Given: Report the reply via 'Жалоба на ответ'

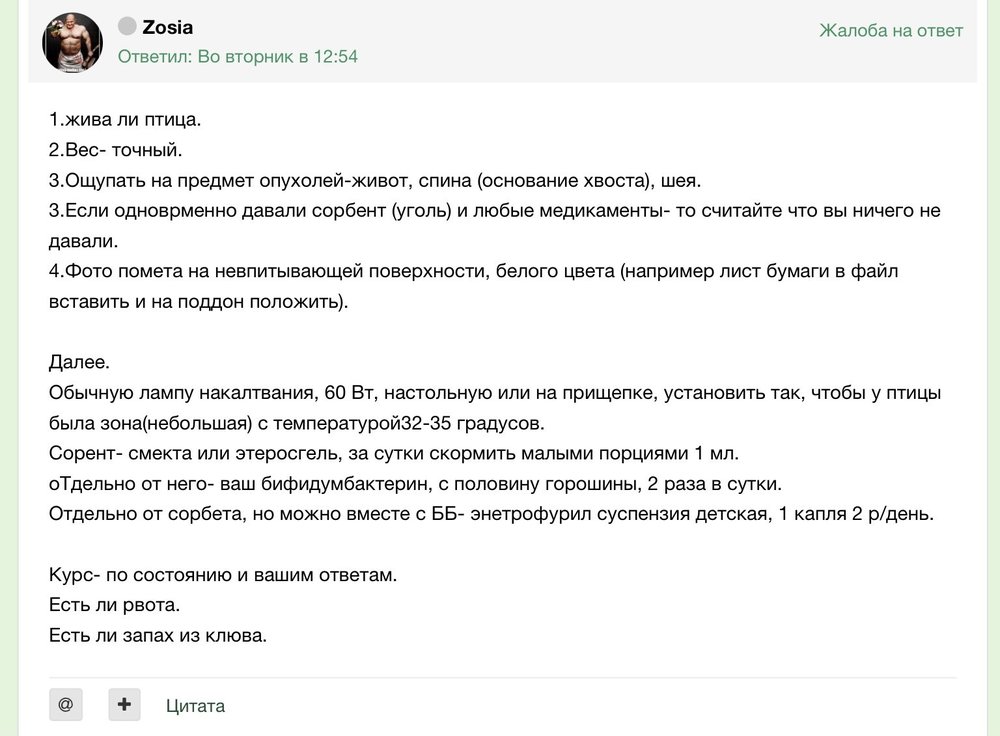Looking at the screenshot, I should tap(891, 31).
